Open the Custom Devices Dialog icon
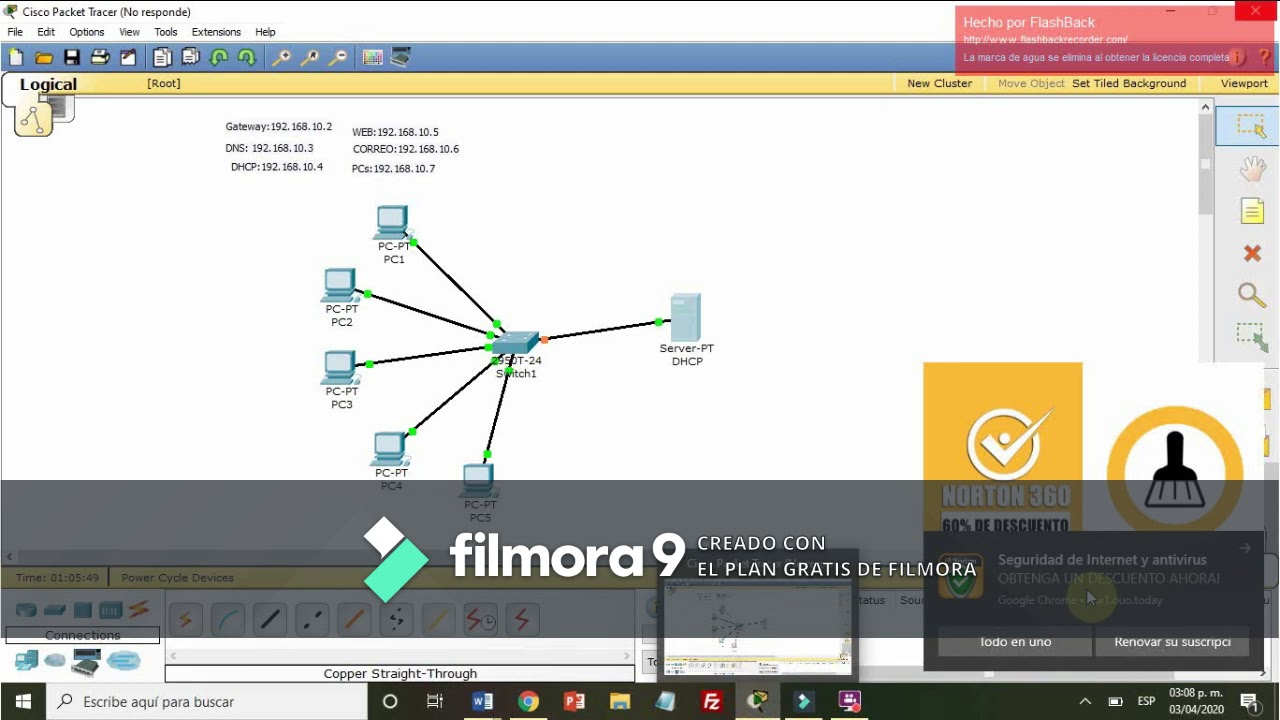Viewport: 1280px width, 720px height. tap(400, 58)
